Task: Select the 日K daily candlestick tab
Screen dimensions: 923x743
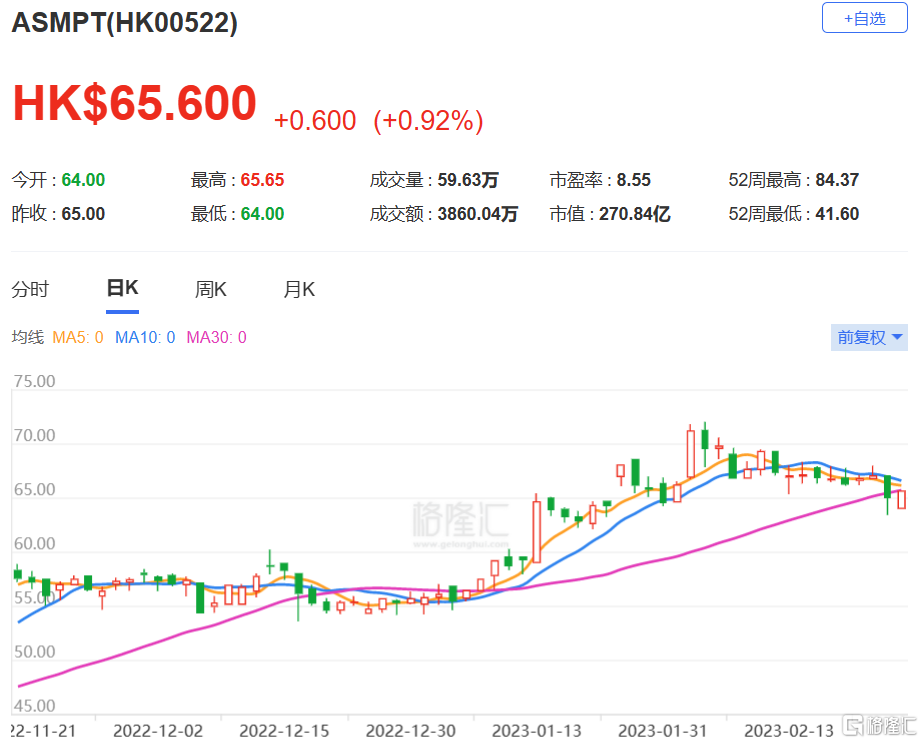Action: pos(122,288)
